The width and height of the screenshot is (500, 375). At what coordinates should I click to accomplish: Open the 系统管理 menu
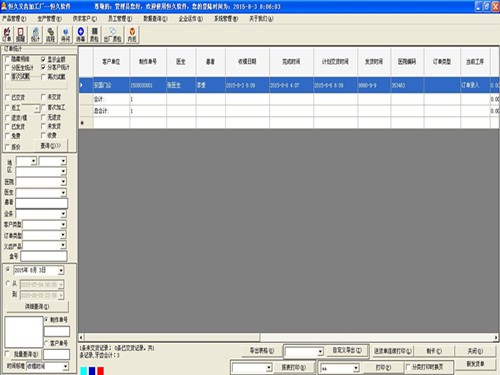[x=226, y=19]
